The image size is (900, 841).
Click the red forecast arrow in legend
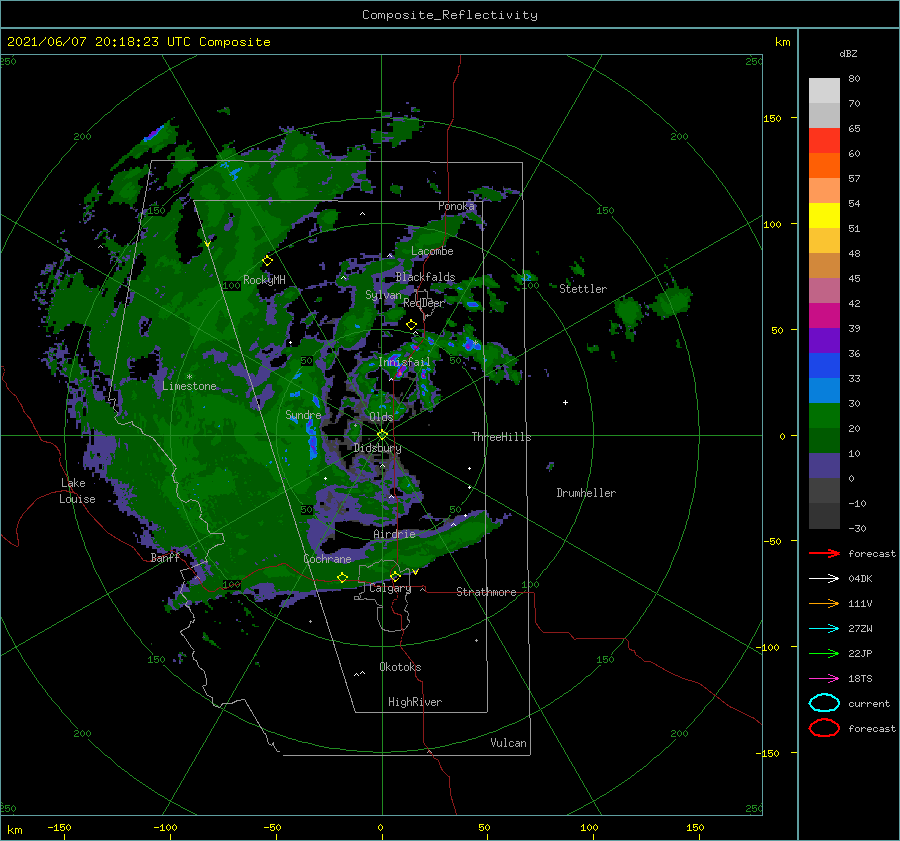click(824, 553)
